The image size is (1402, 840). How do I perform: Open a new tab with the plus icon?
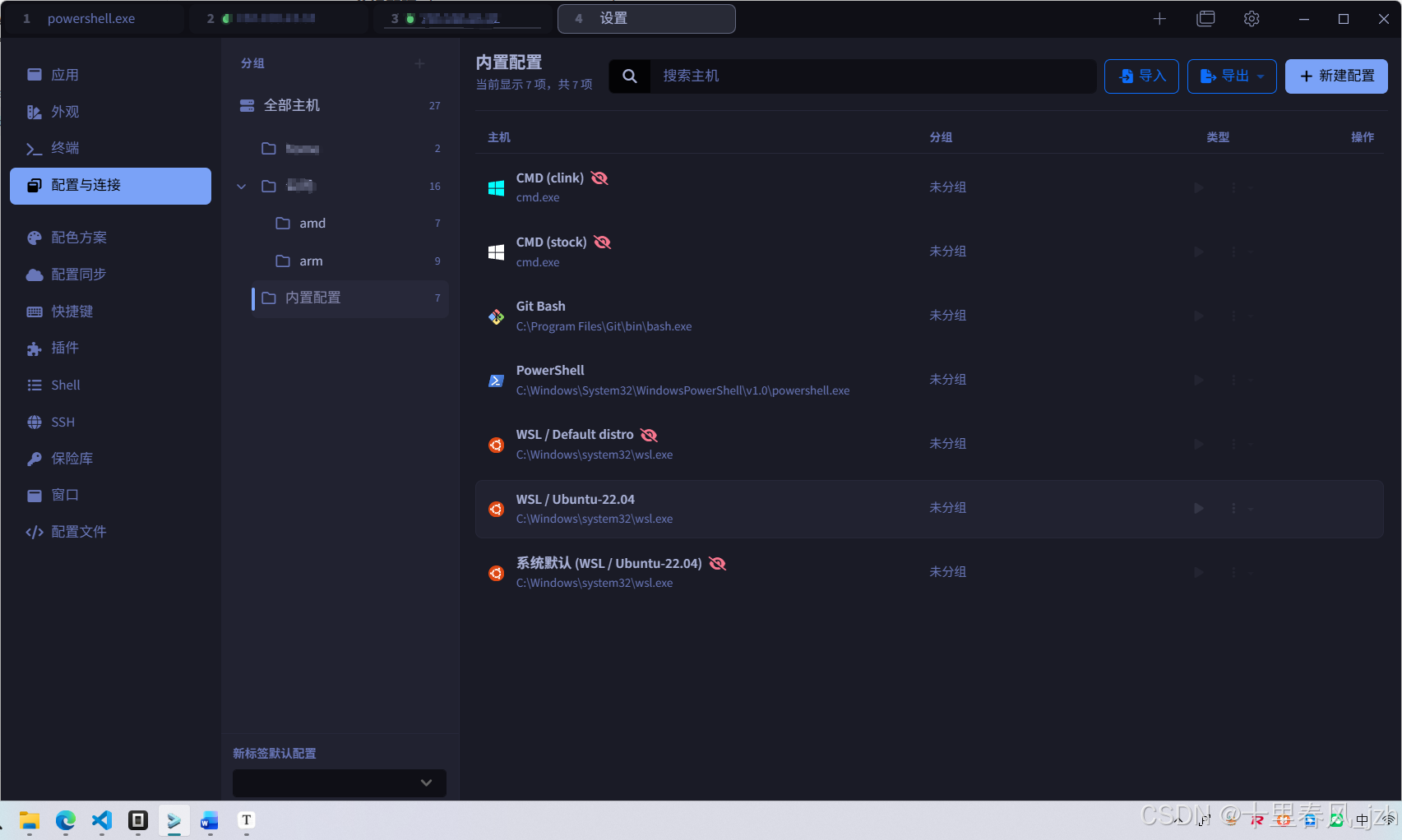pyautogui.click(x=1159, y=19)
